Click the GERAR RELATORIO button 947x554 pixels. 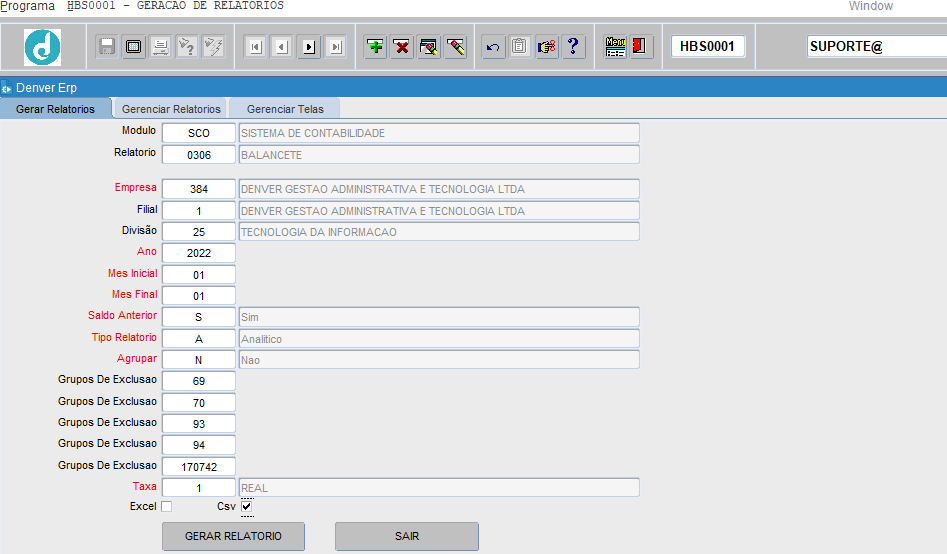[233, 536]
